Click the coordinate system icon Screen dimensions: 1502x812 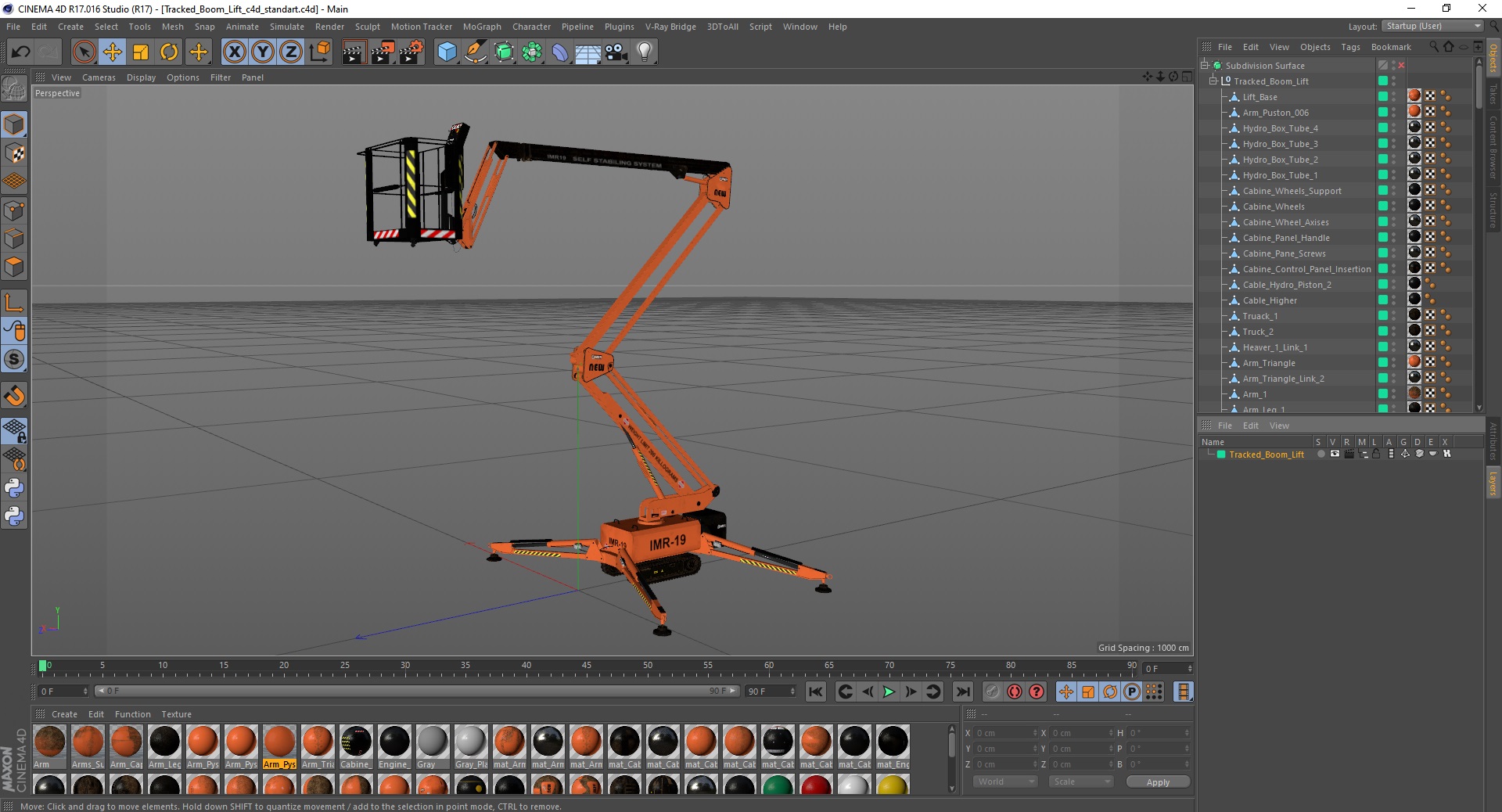tap(319, 52)
